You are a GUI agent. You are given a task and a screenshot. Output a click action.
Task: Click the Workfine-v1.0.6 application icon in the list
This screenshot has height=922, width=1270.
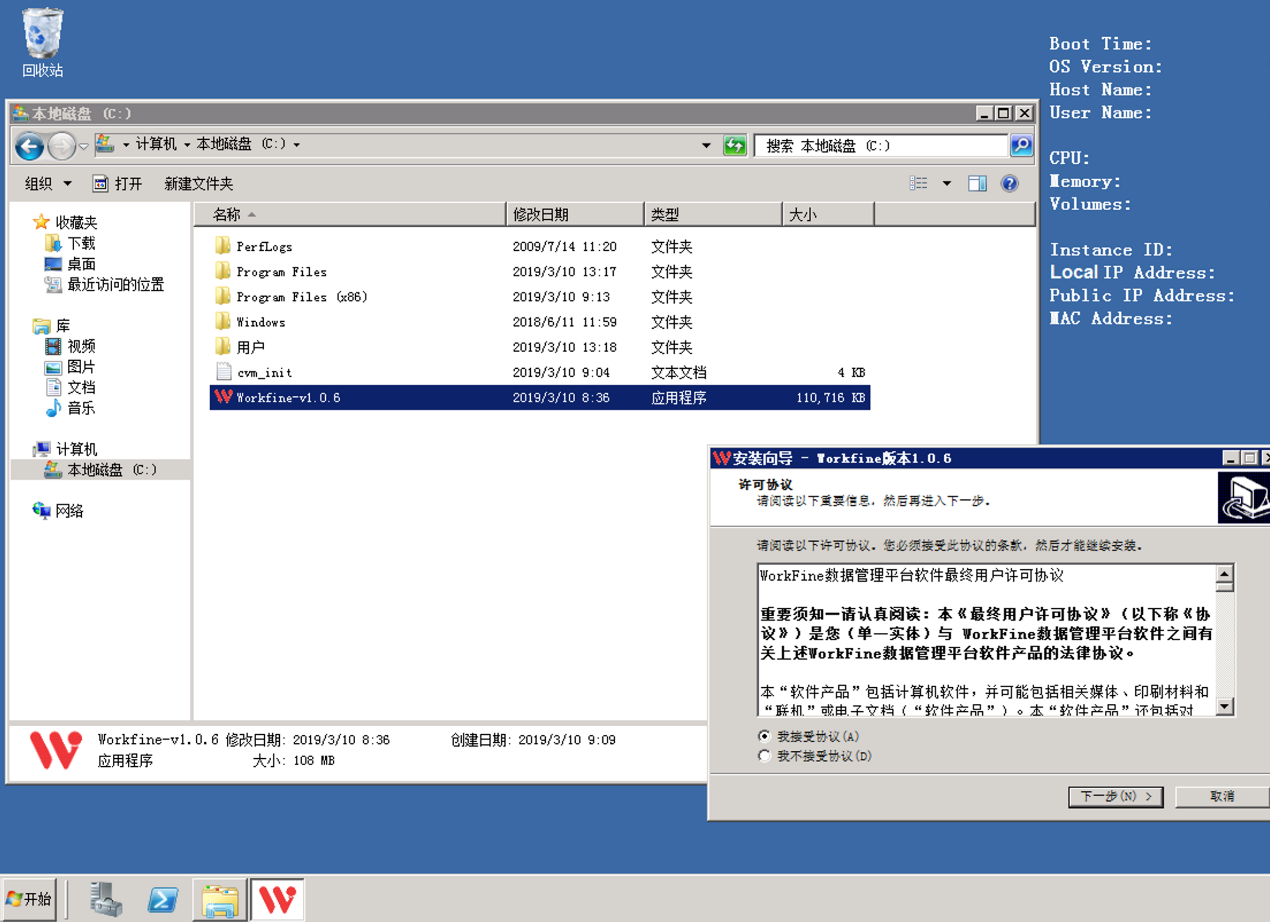tap(223, 397)
